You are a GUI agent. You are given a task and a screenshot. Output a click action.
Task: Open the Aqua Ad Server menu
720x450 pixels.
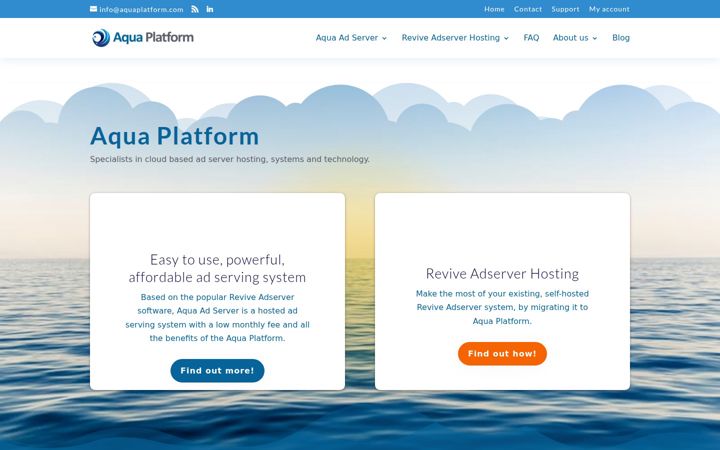pyautogui.click(x=347, y=38)
